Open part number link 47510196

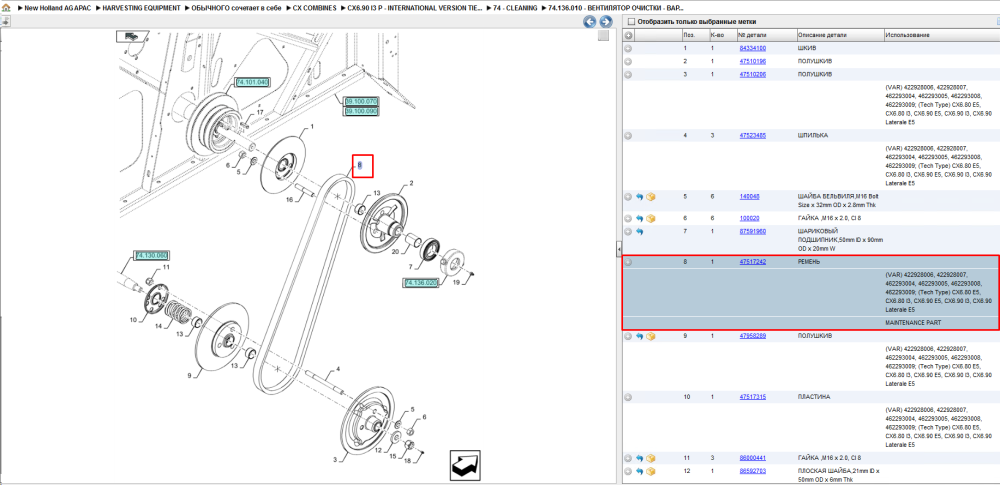tap(753, 61)
